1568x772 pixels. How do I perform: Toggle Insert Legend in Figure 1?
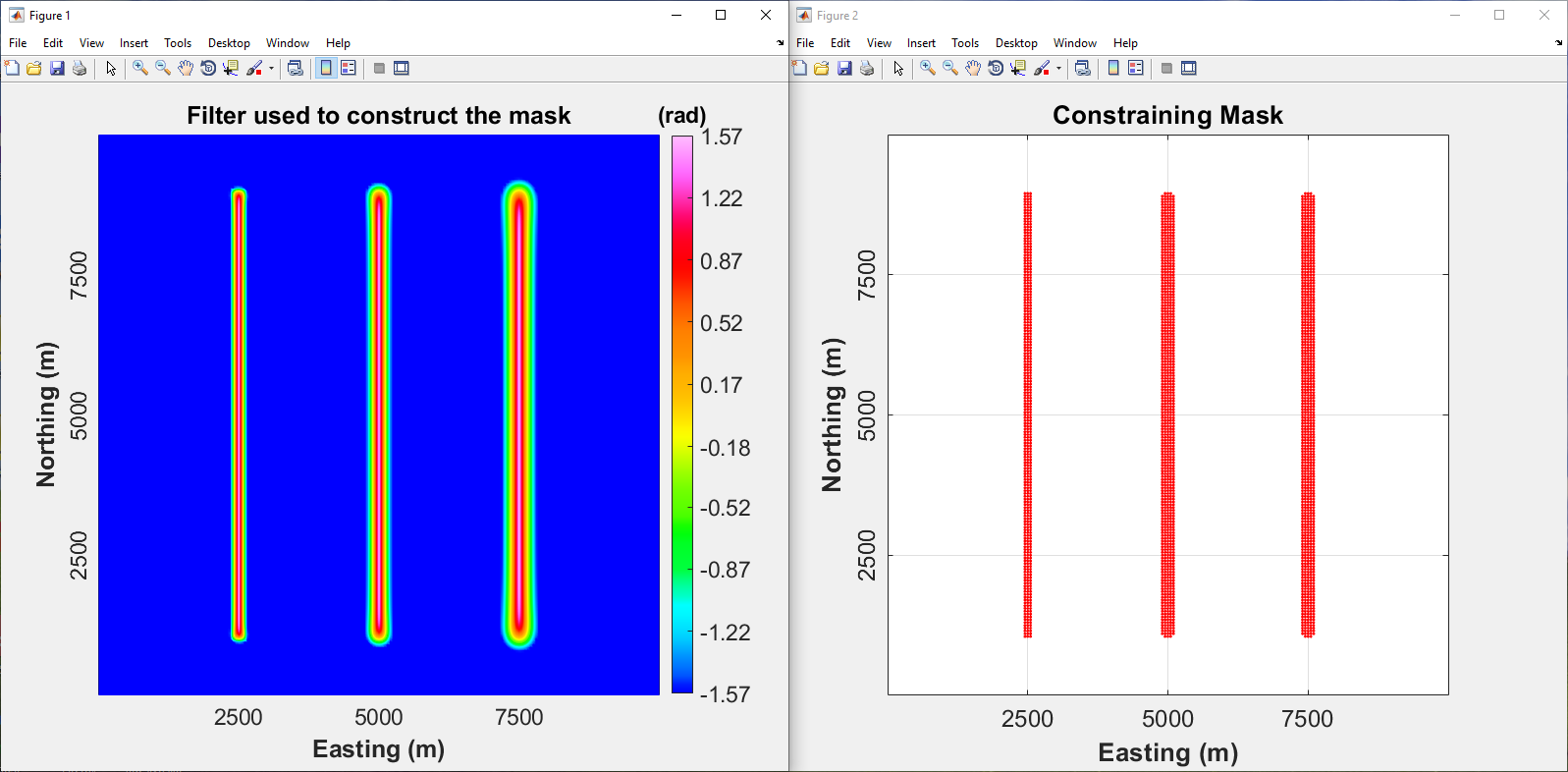[x=349, y=68]
